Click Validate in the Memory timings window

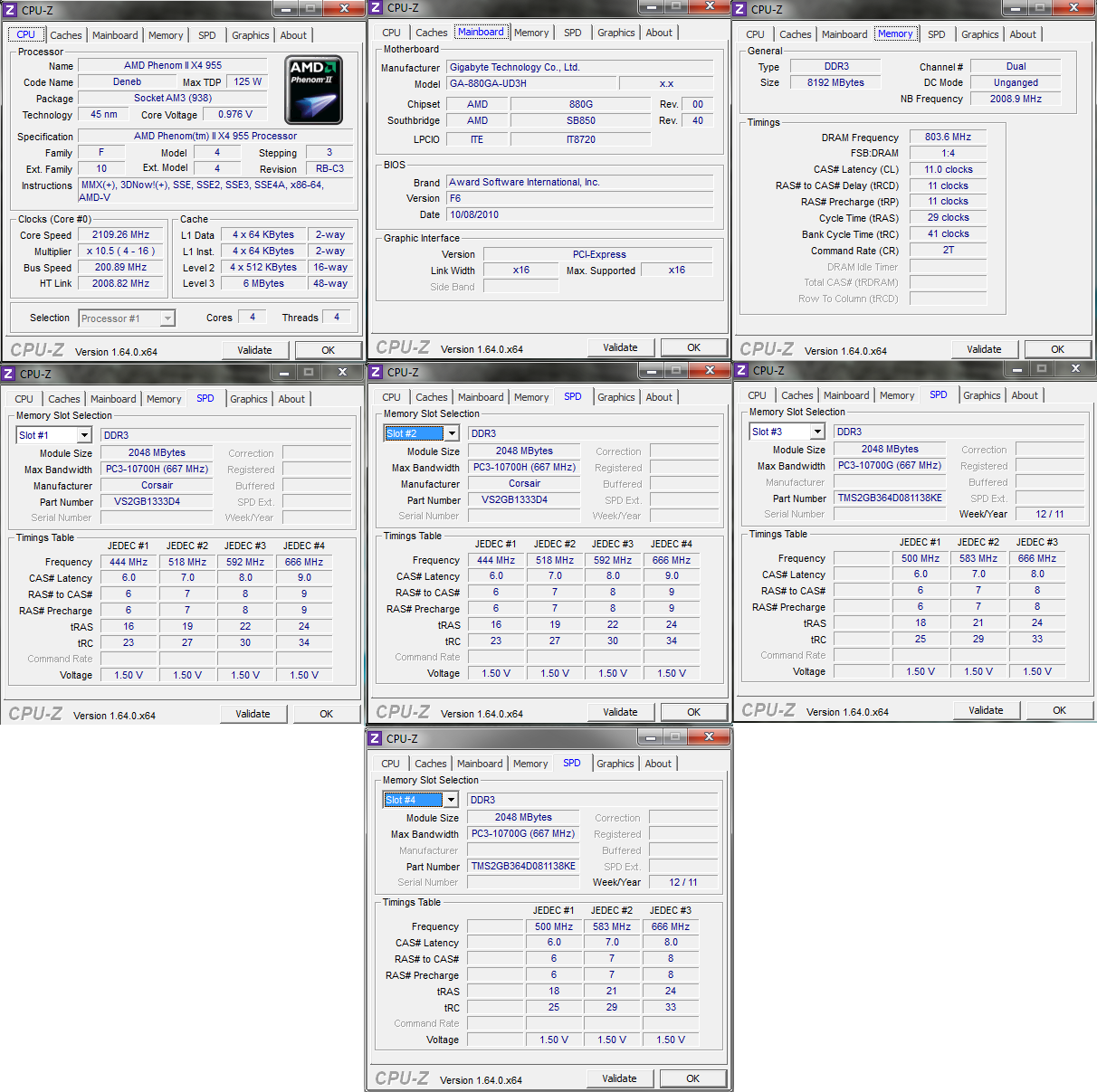(984, 349)
